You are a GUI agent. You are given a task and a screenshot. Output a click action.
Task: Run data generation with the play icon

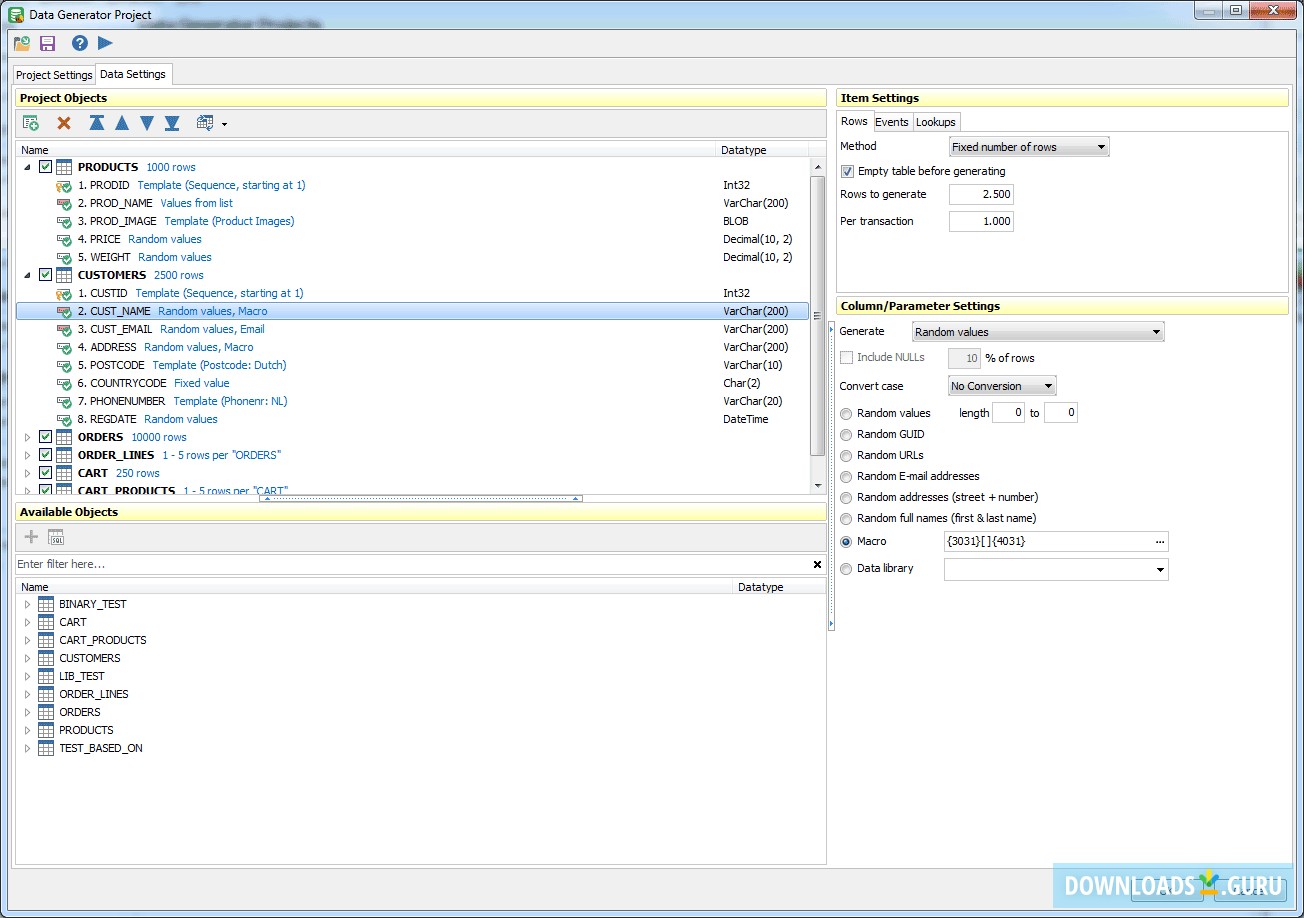point(105,43)
